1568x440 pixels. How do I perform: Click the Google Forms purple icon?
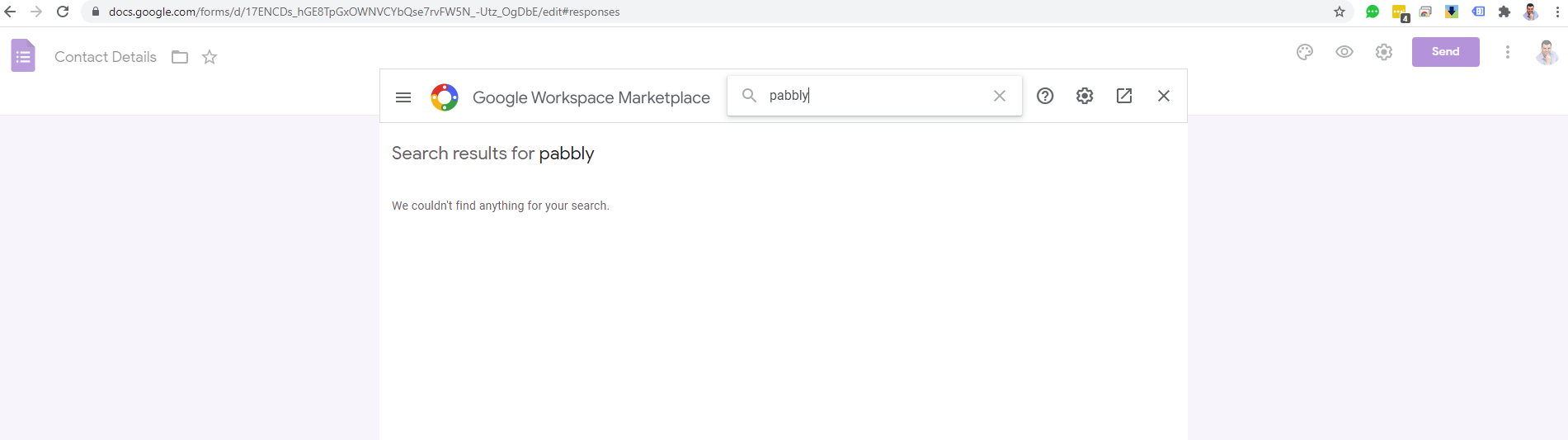tap(23, 56)
